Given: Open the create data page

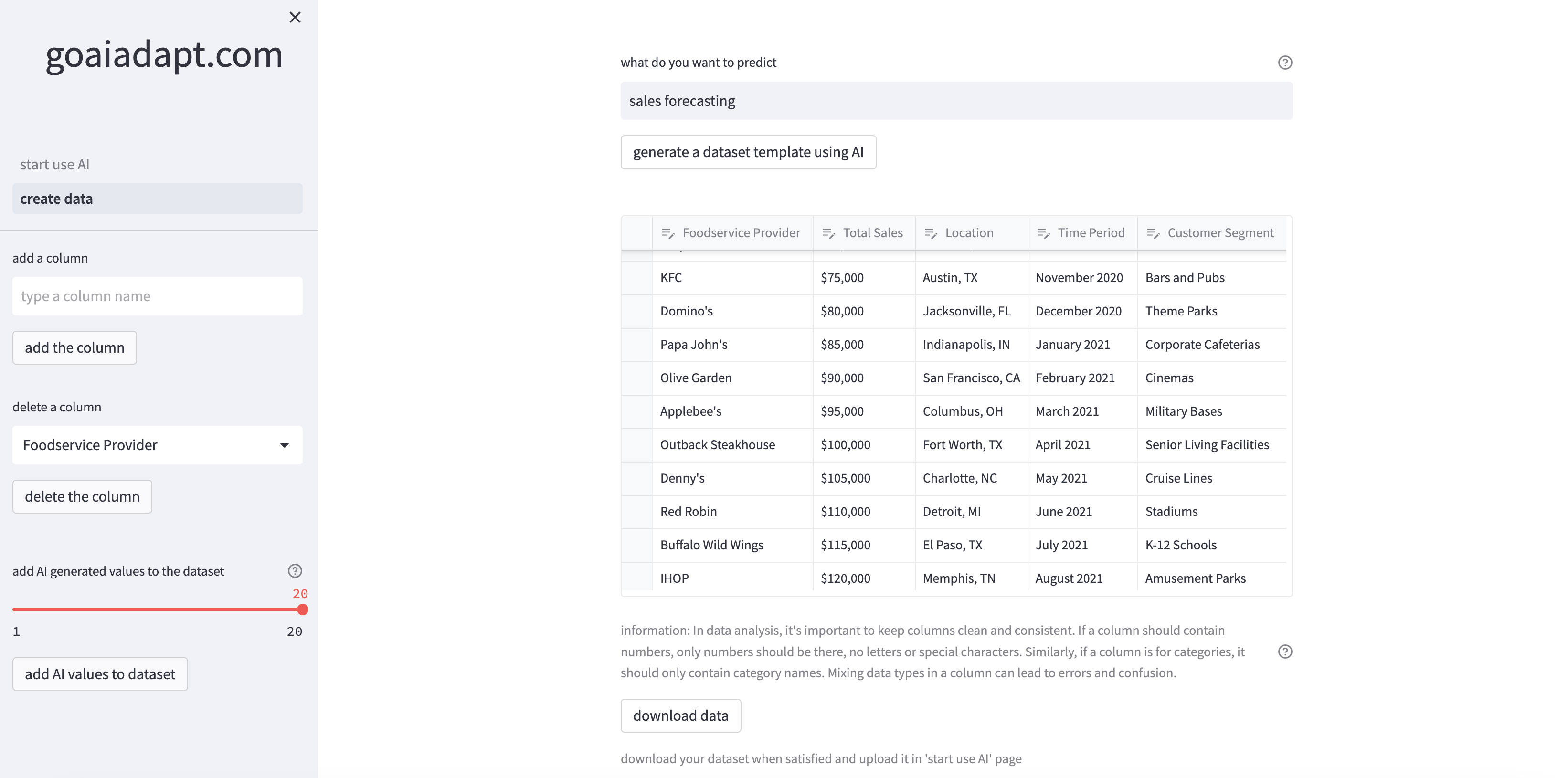Looking at the screenshot, I should pyautogui.click(x=157, y=199).
